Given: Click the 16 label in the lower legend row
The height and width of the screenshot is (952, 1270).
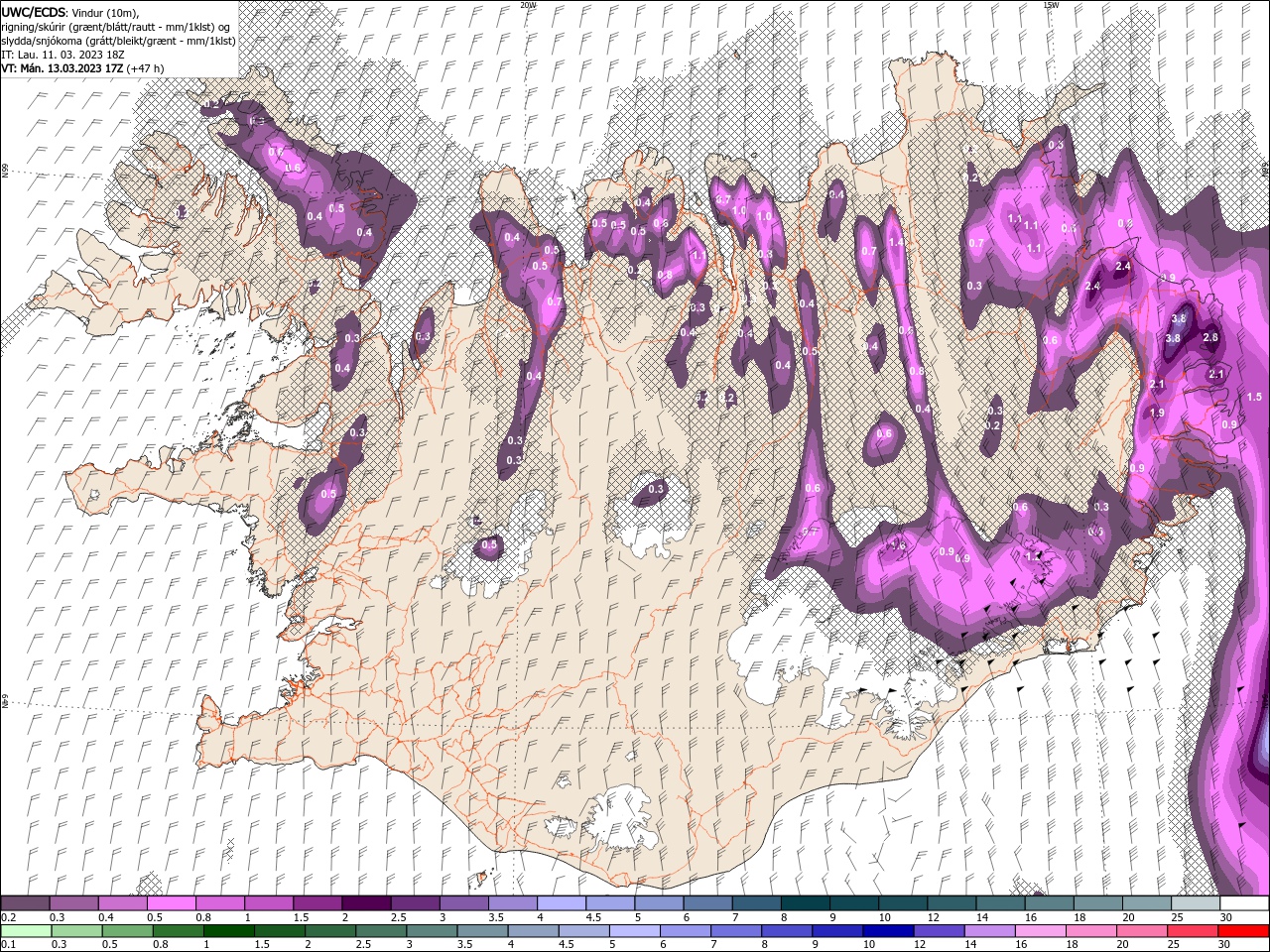Looking at the screenshot, I should [x=1021, y=944].
